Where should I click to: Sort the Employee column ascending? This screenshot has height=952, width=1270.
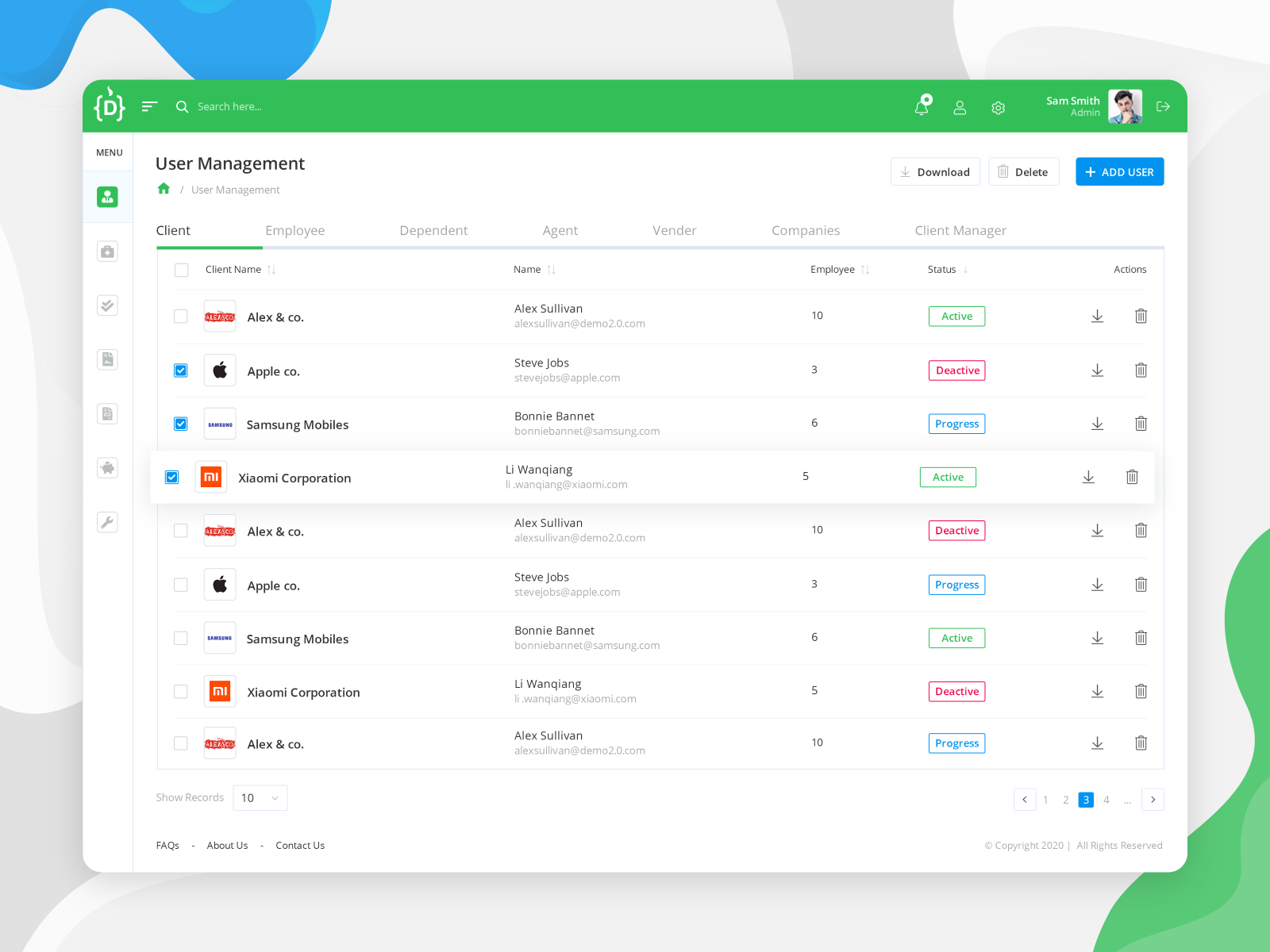pyautogui.click(x=864, y=269)
